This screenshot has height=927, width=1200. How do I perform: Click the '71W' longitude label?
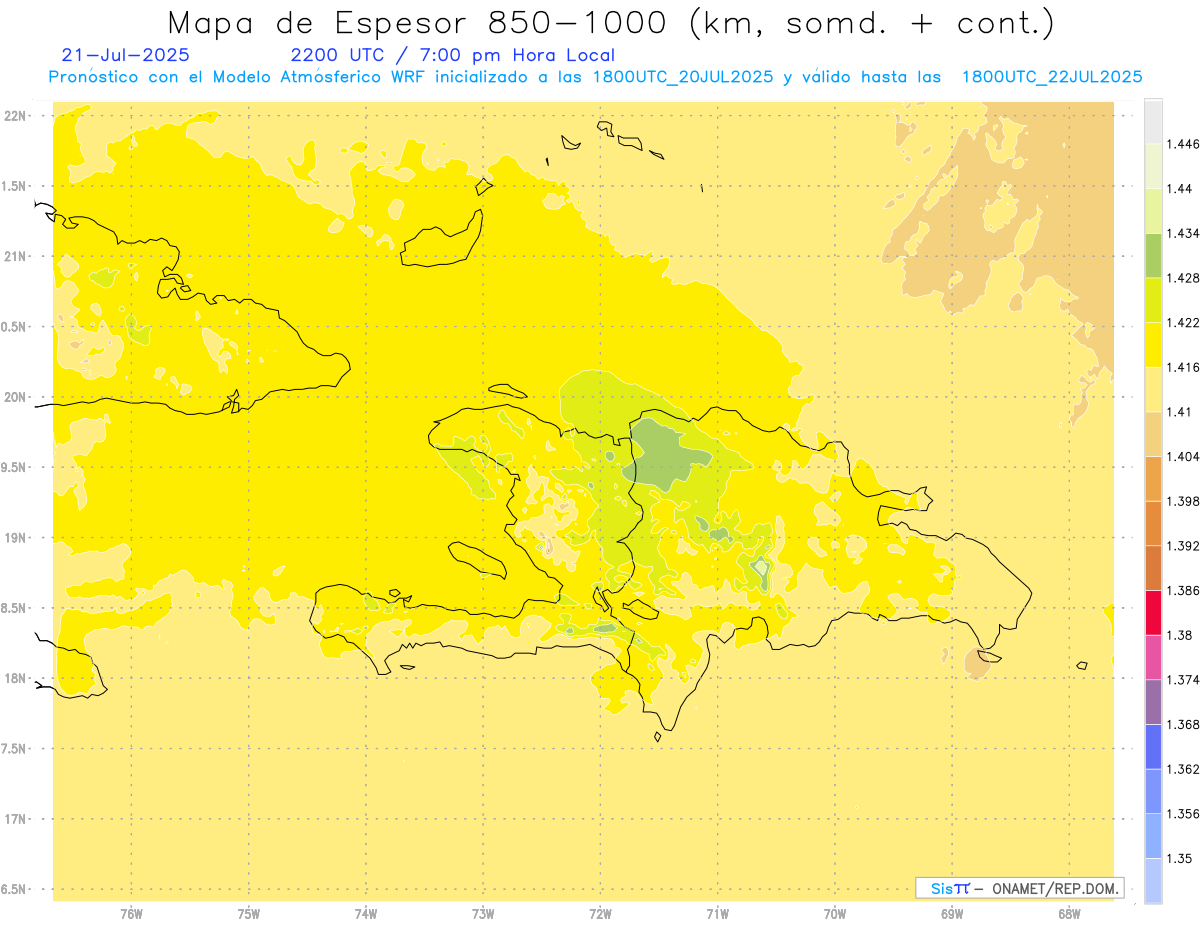pyautogui.click(x=717, y=913)
